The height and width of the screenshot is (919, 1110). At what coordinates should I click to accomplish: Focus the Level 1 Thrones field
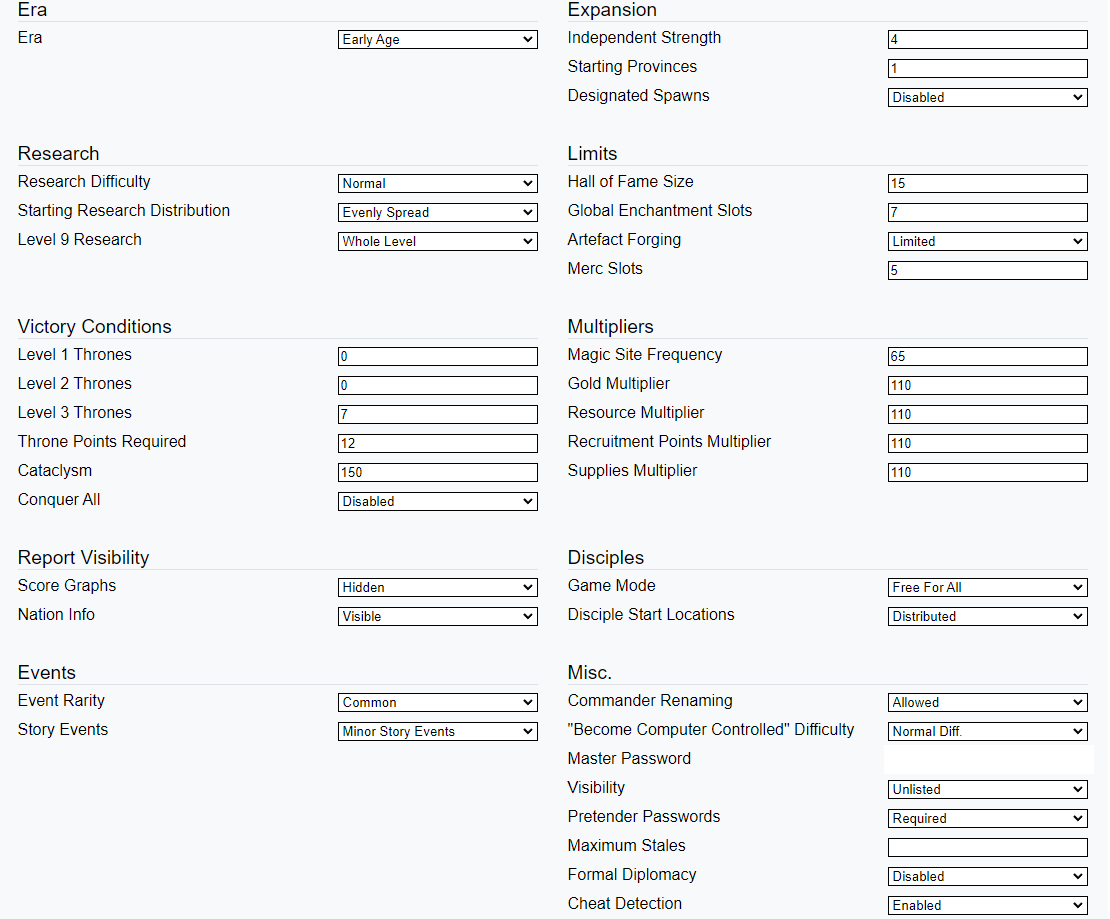coord(437,356)
